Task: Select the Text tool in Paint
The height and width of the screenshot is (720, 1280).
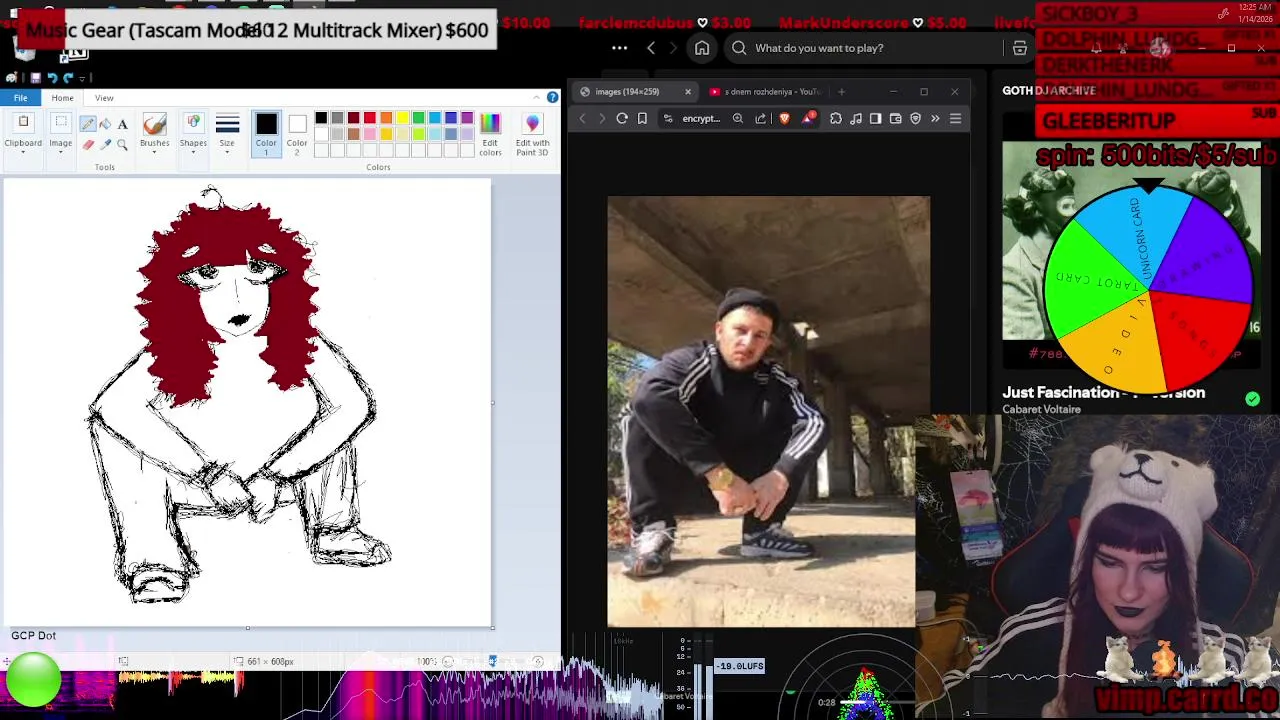Action: (x=122, y=124)
